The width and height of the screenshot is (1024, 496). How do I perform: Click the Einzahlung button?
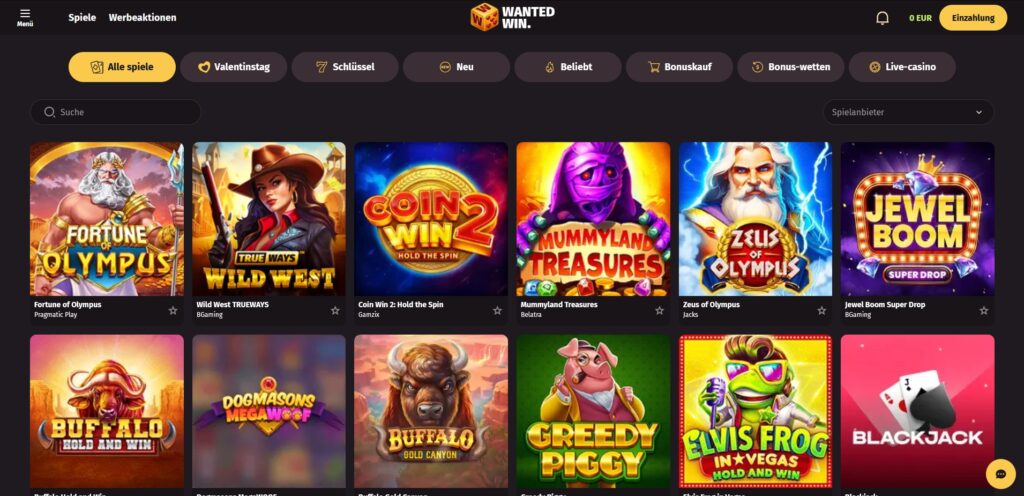[x=973, y=18]
